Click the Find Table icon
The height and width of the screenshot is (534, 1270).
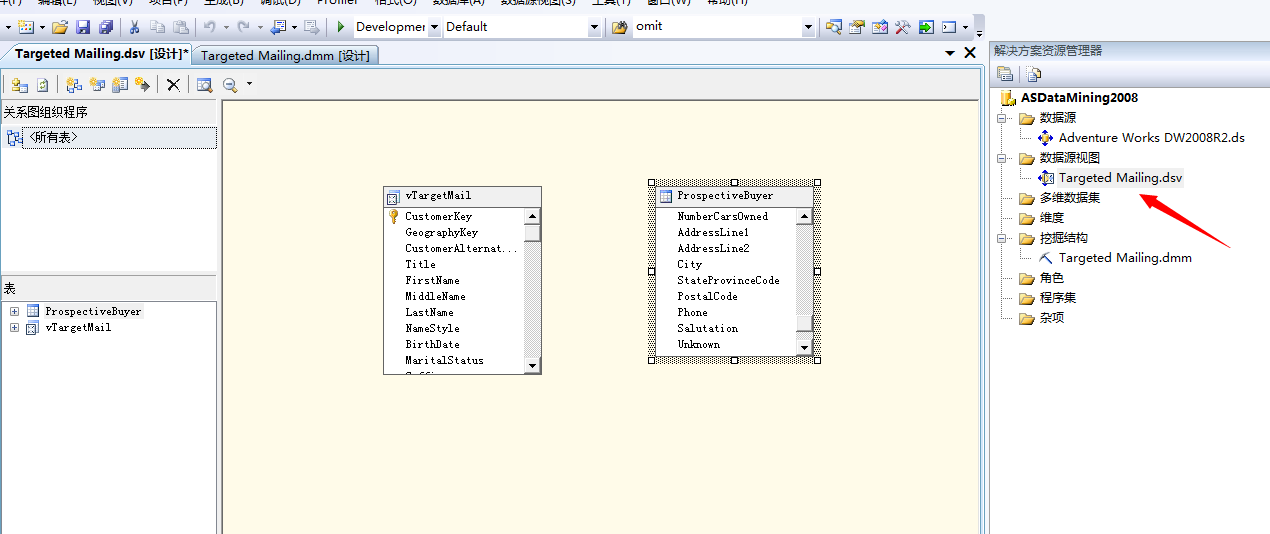204,85
